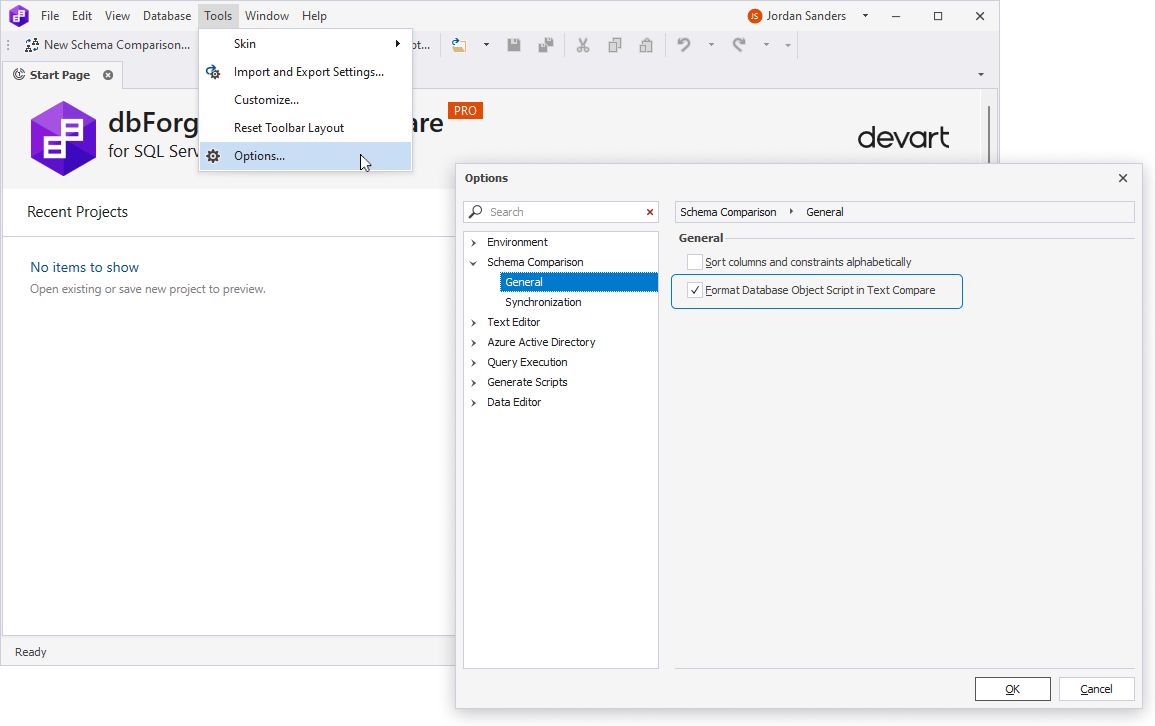This screenshot has width=1155, height=726.
Task: Open the View menu
Action: point(117,15)
